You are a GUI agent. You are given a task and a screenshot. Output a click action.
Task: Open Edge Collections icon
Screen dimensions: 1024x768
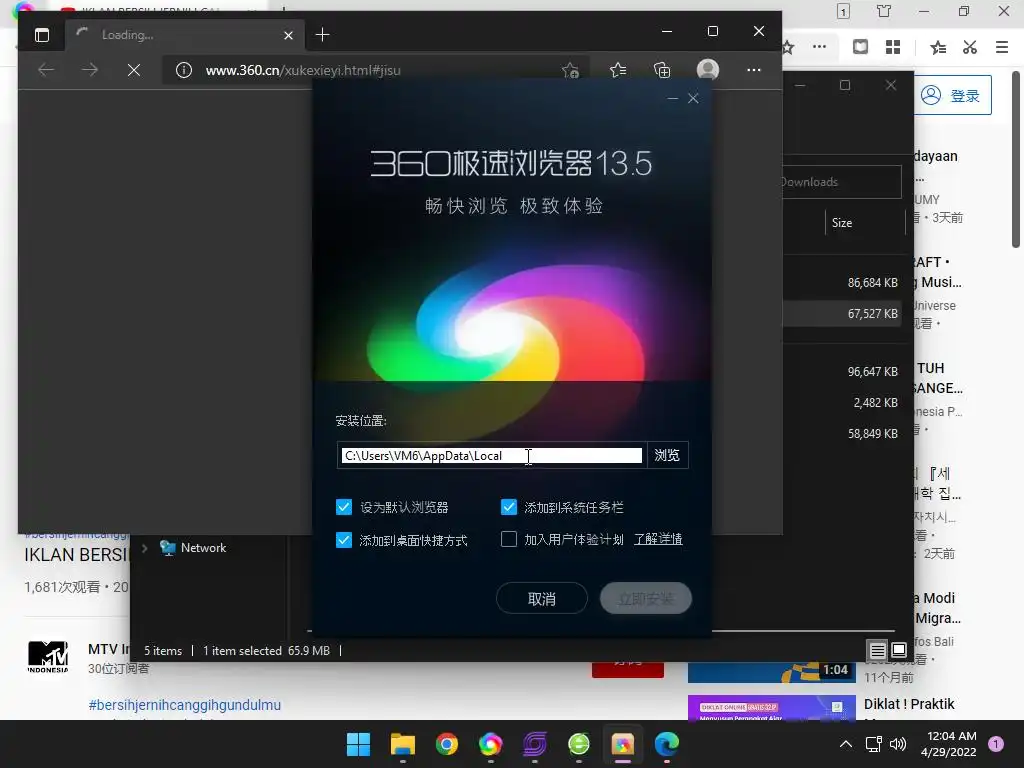pos(662,70)
